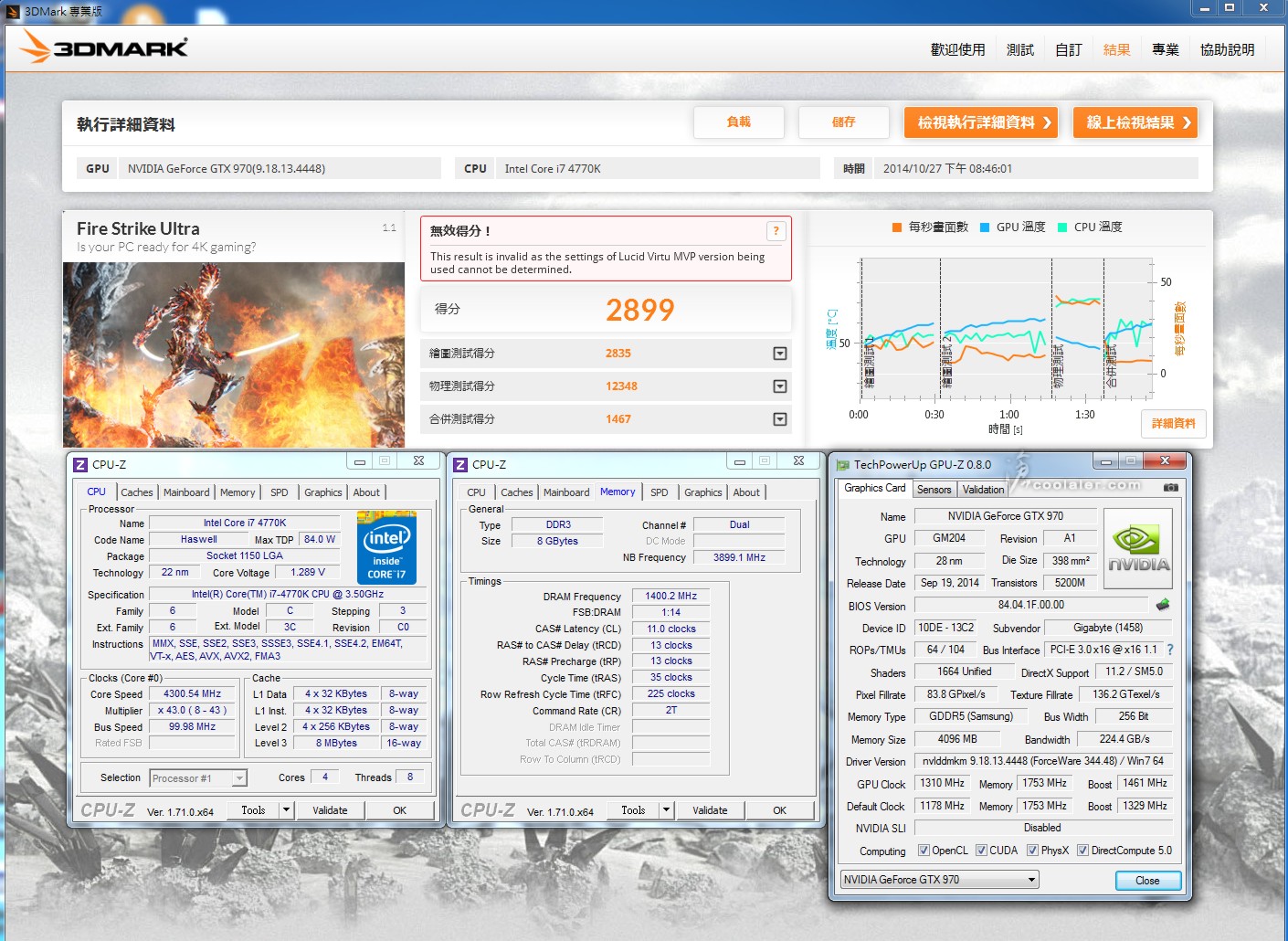Click the help question mark in the invalid score box
The width and height of the screenshot is (1288, 941).
(776, 231)
